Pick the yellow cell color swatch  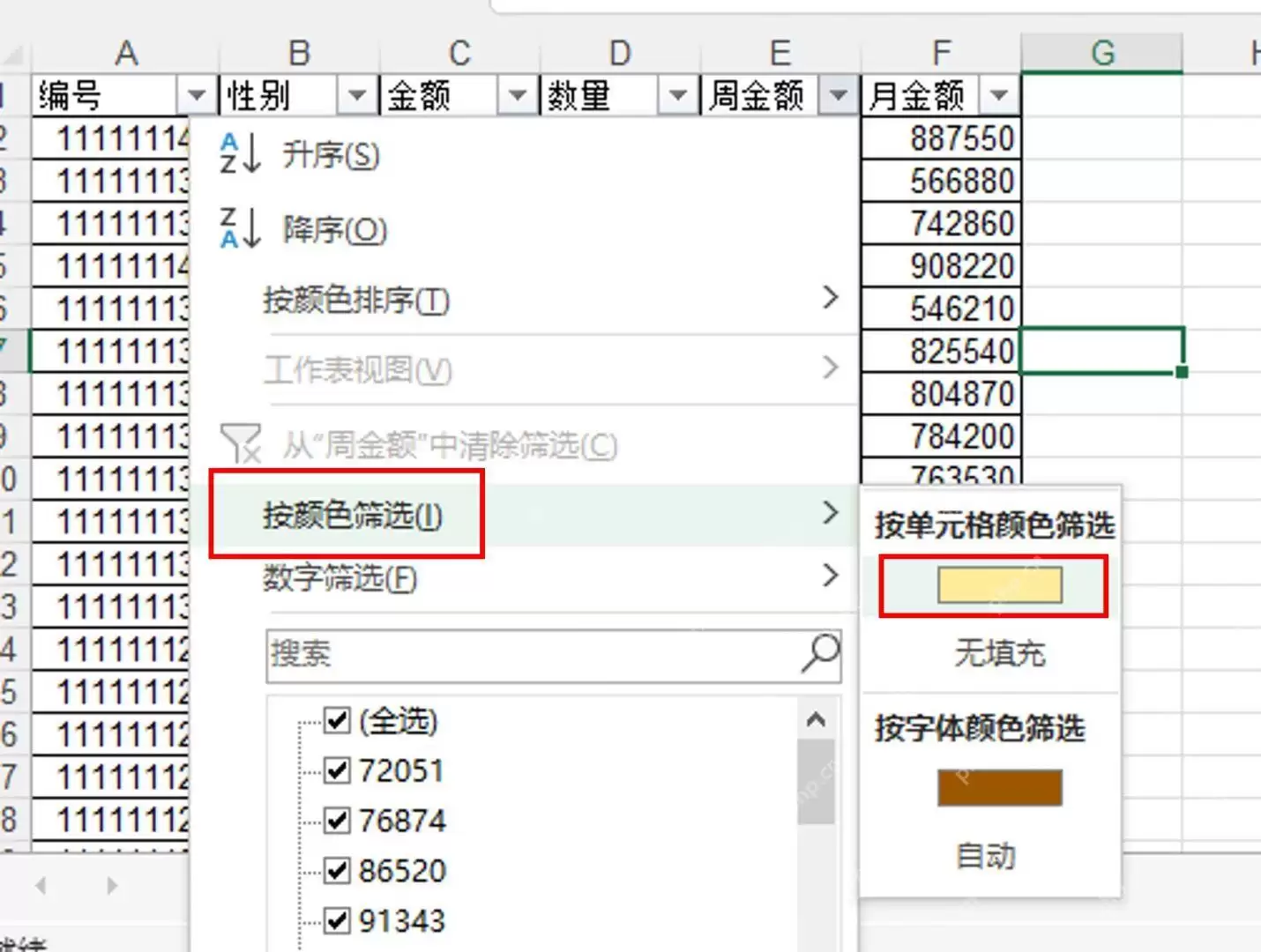[x=999, y=585]
